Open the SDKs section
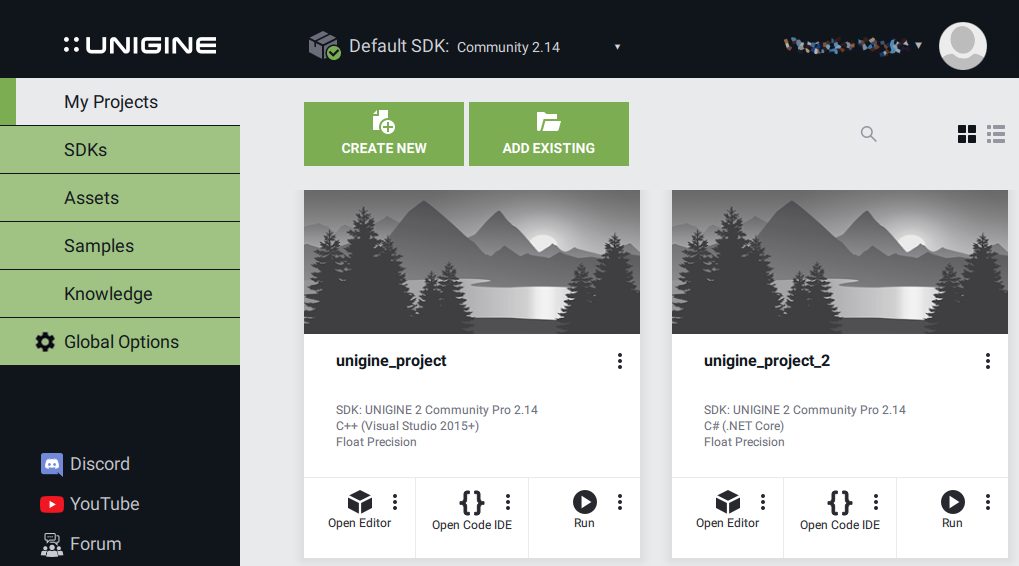 (120, 149)
